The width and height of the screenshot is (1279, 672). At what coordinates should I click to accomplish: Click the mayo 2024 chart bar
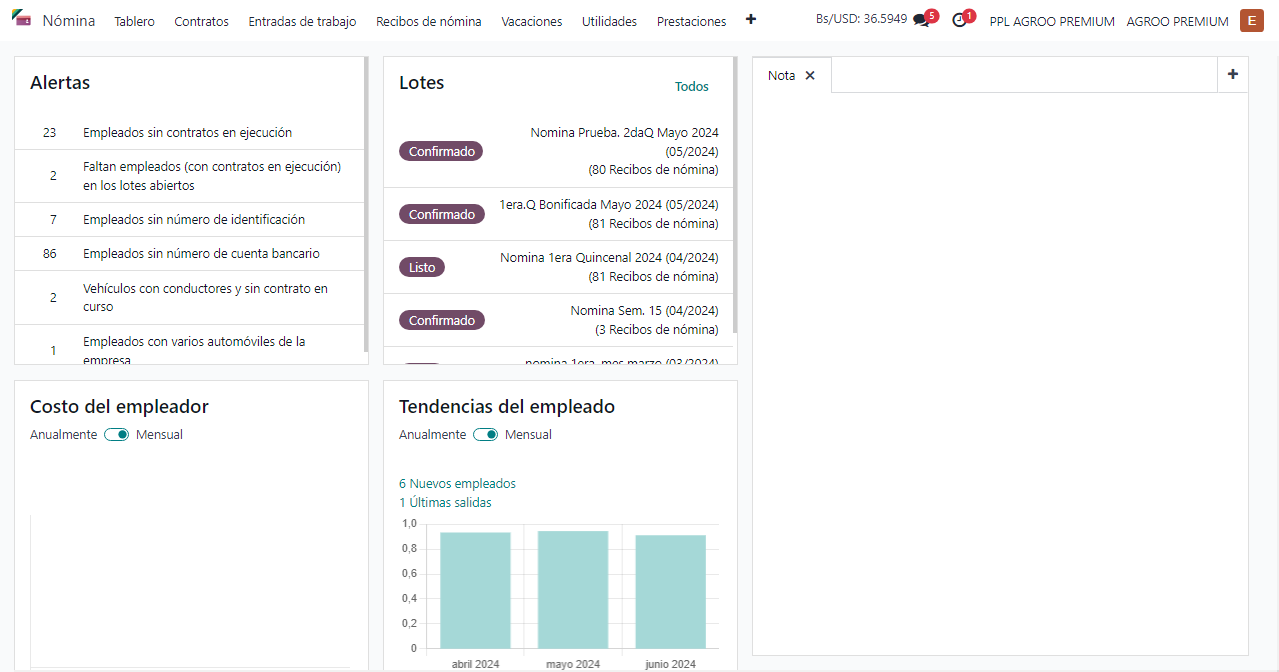[573, 589]
